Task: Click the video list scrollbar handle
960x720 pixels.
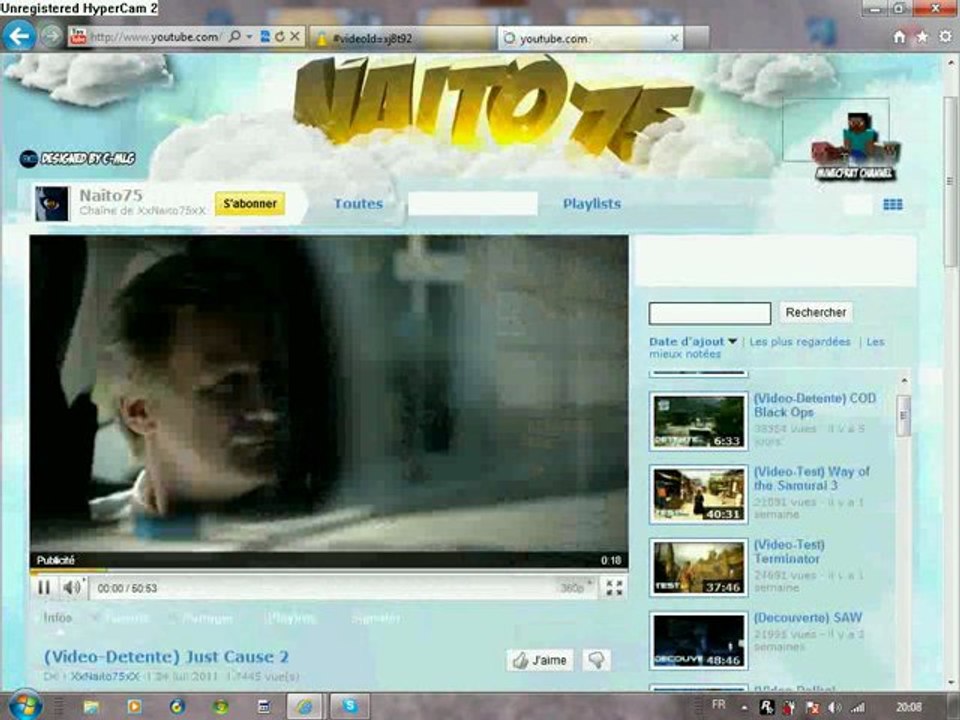Action: [904, 415]
